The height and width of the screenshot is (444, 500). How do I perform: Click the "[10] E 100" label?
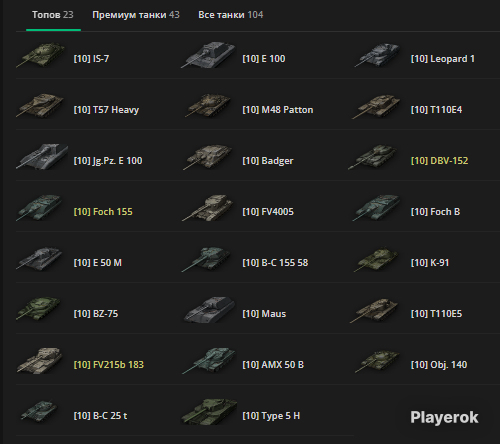pyautogui.click(x=264, y=59)
